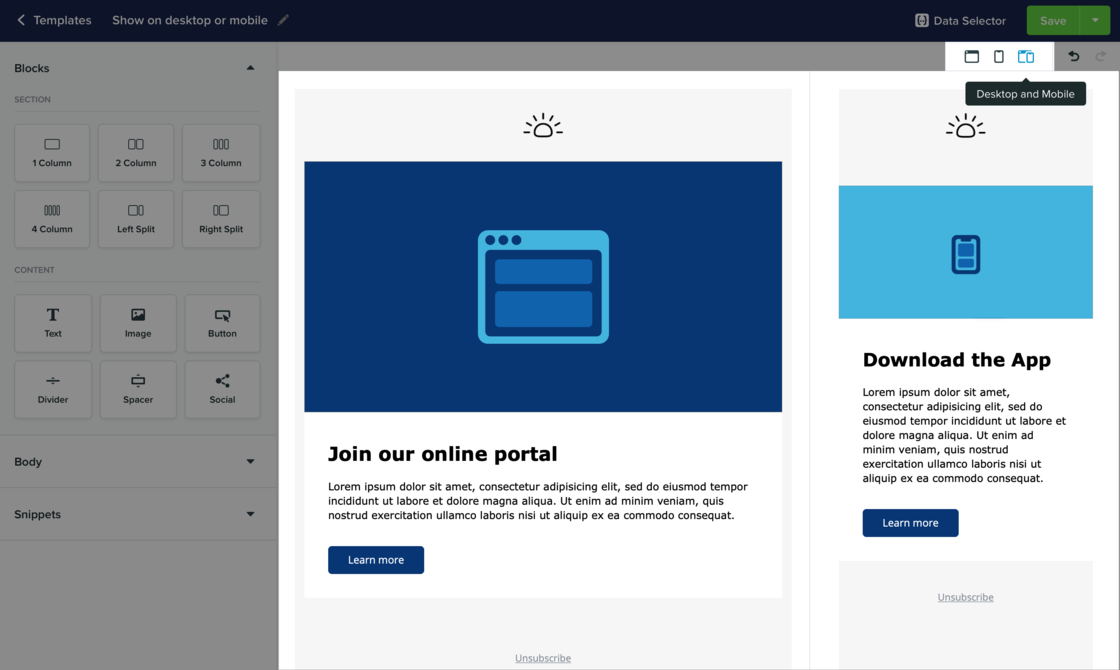Go back to Templates
This screenshot has height=670, width=1120.
(54, 20)
